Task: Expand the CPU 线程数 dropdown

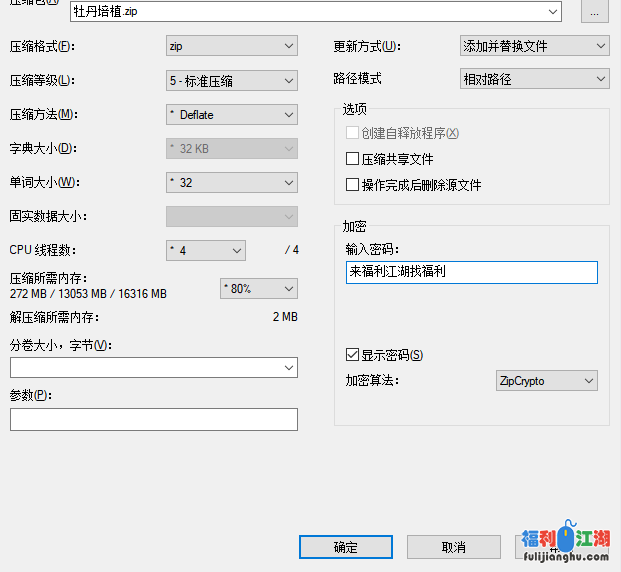Action: pyautogui.click(x=205, y=251)
